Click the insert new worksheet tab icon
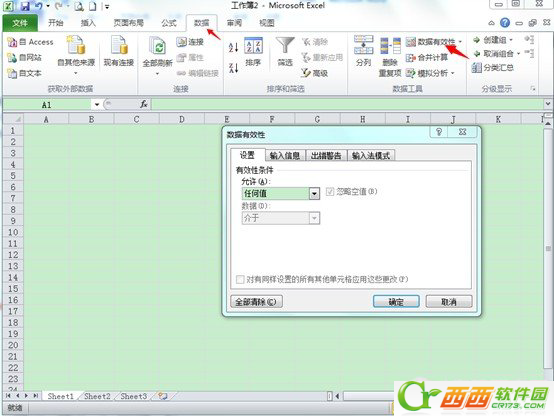 coord(163,396)
